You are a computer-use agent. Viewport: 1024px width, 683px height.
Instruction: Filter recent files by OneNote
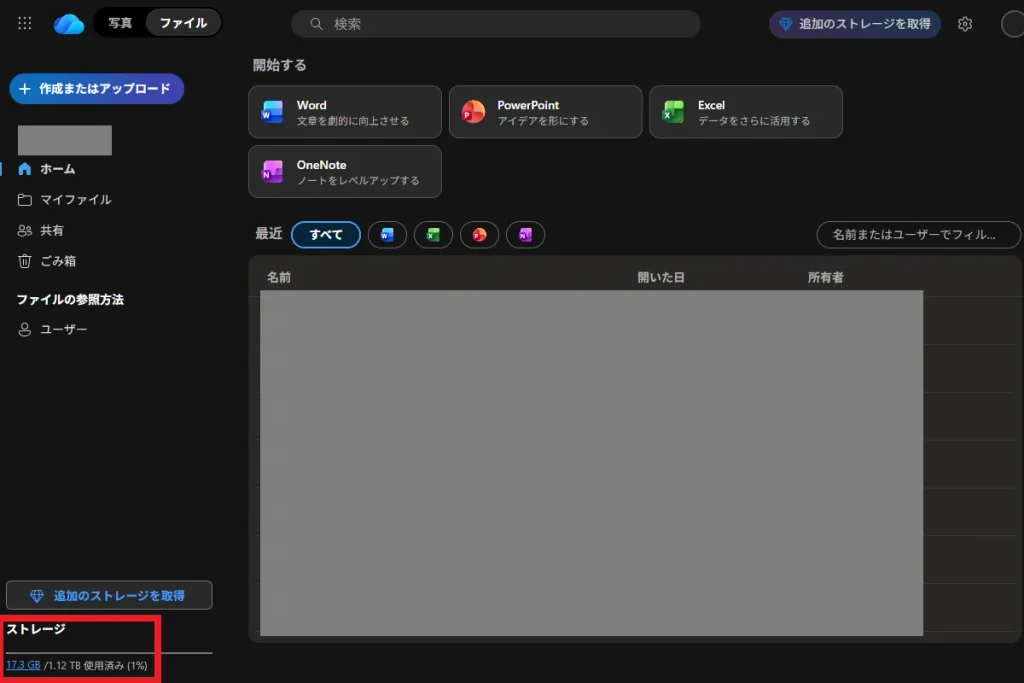click(x=526, y=235)
